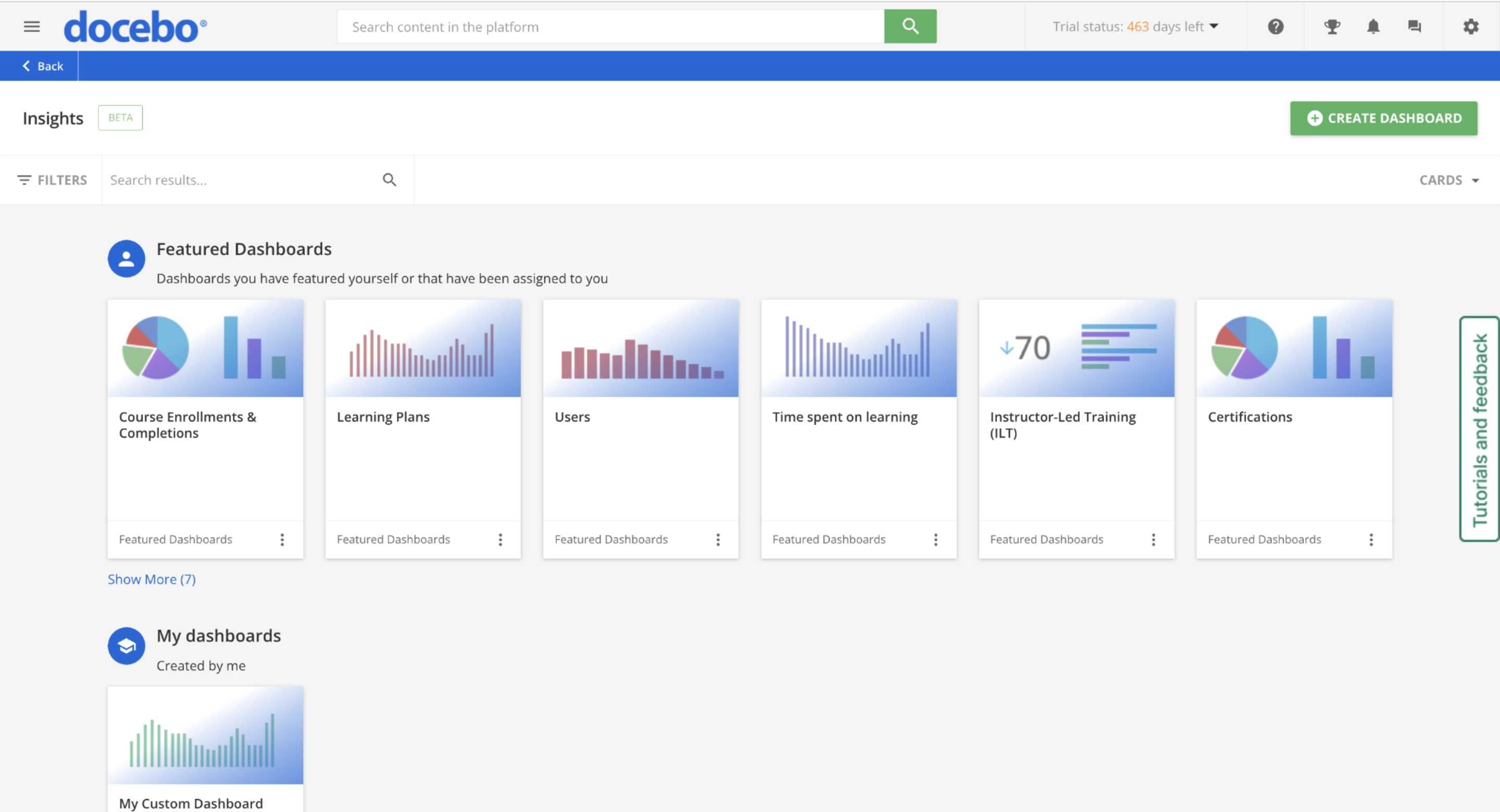
Task: Open options menu on Certifications card
Action: [x=1372, y=540]
